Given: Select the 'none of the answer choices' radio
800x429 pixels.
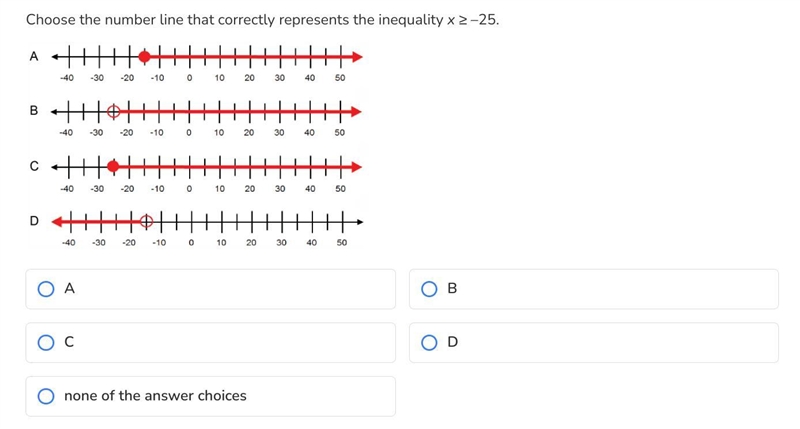Looking at the screenshot, I should [46, 396].
